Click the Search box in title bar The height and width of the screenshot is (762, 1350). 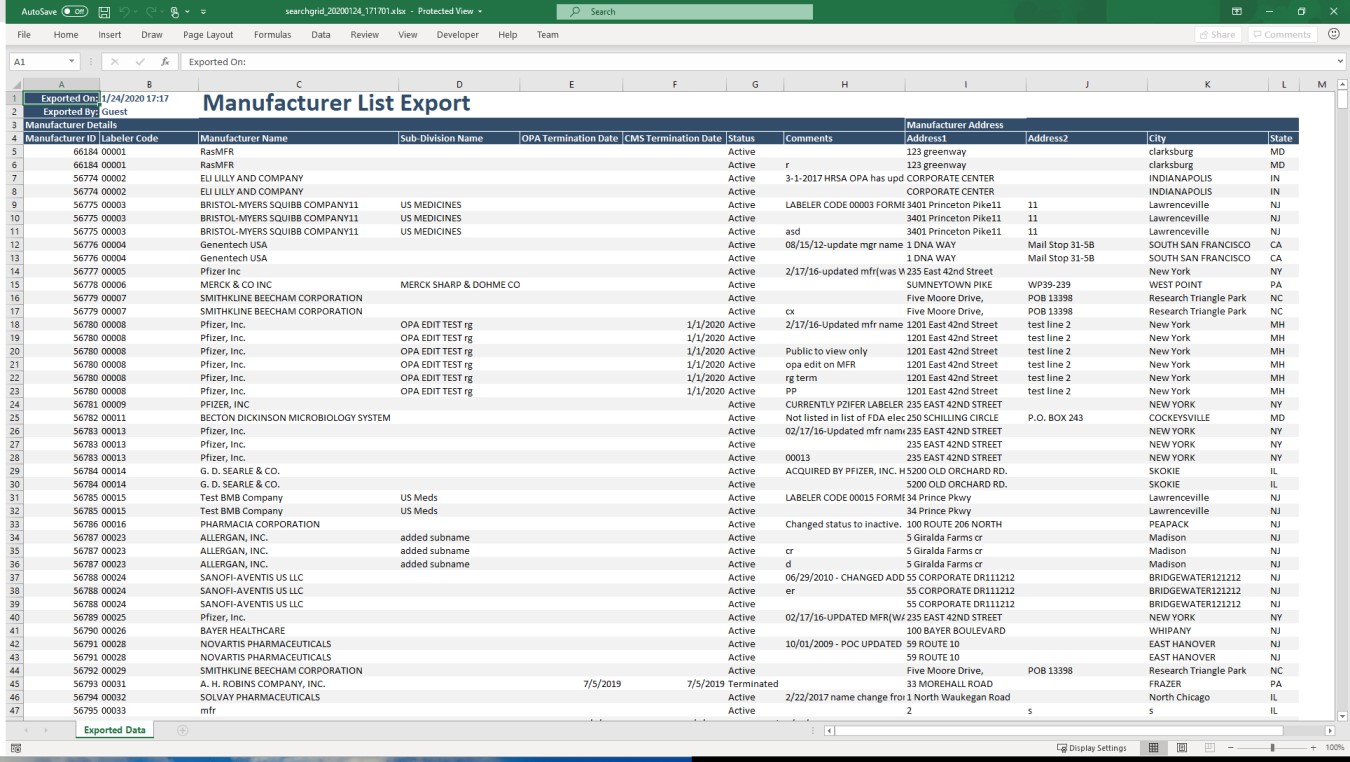pos(685,11)
